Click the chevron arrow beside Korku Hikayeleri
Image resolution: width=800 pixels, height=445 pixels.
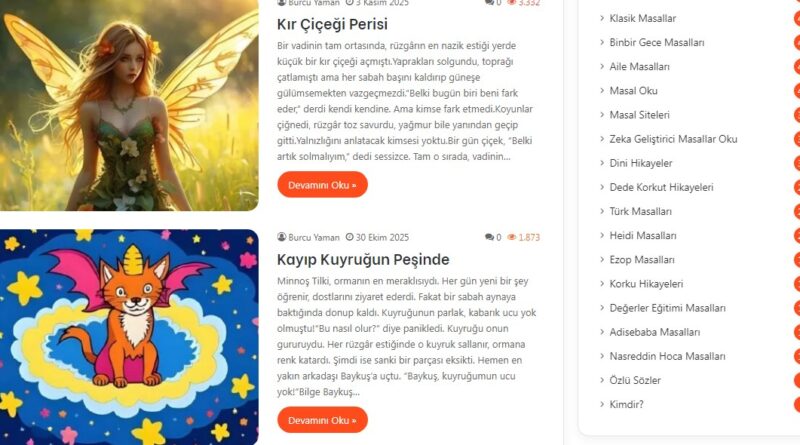click(602, 284)
